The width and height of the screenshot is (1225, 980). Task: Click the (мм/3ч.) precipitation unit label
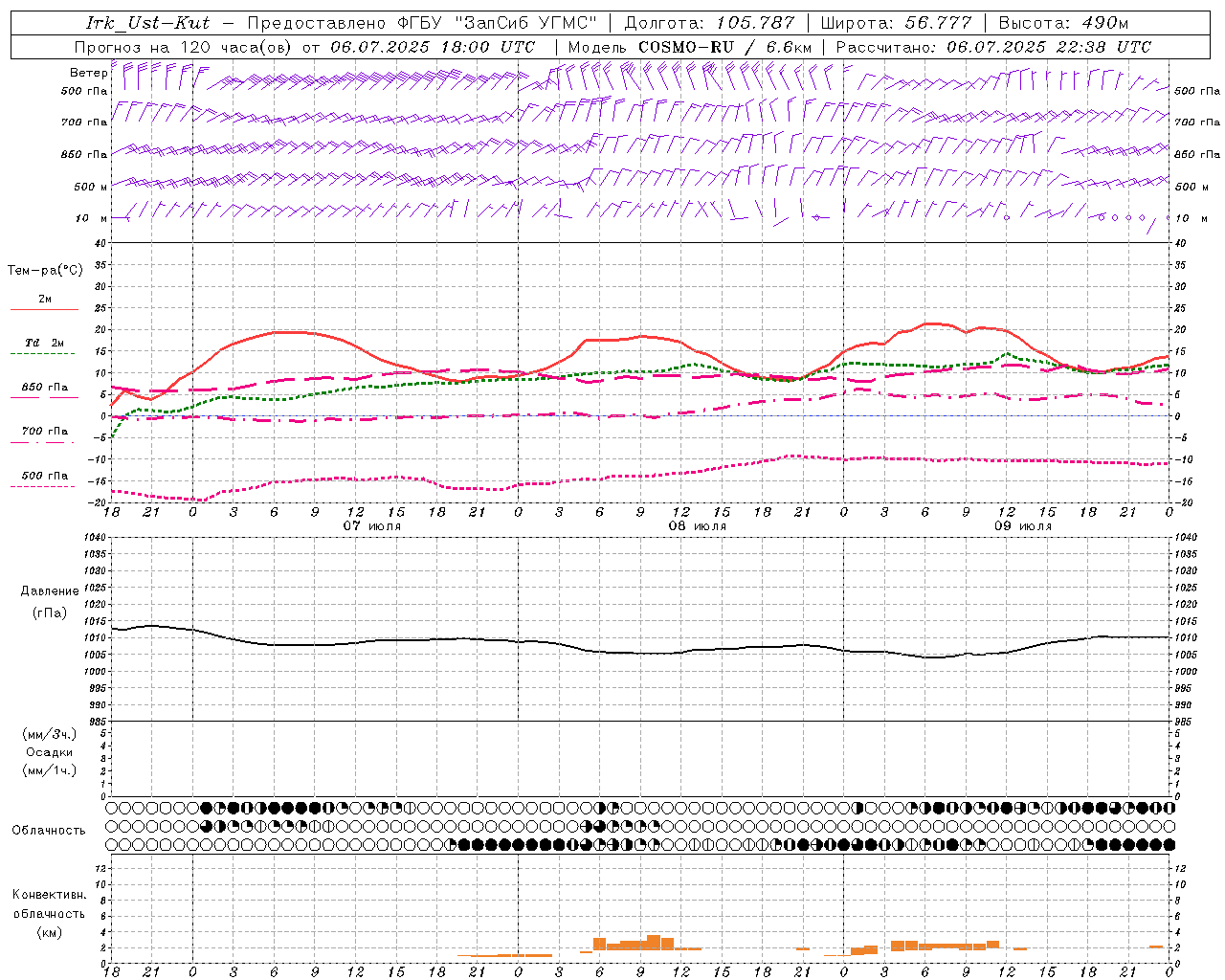point(50,734)
